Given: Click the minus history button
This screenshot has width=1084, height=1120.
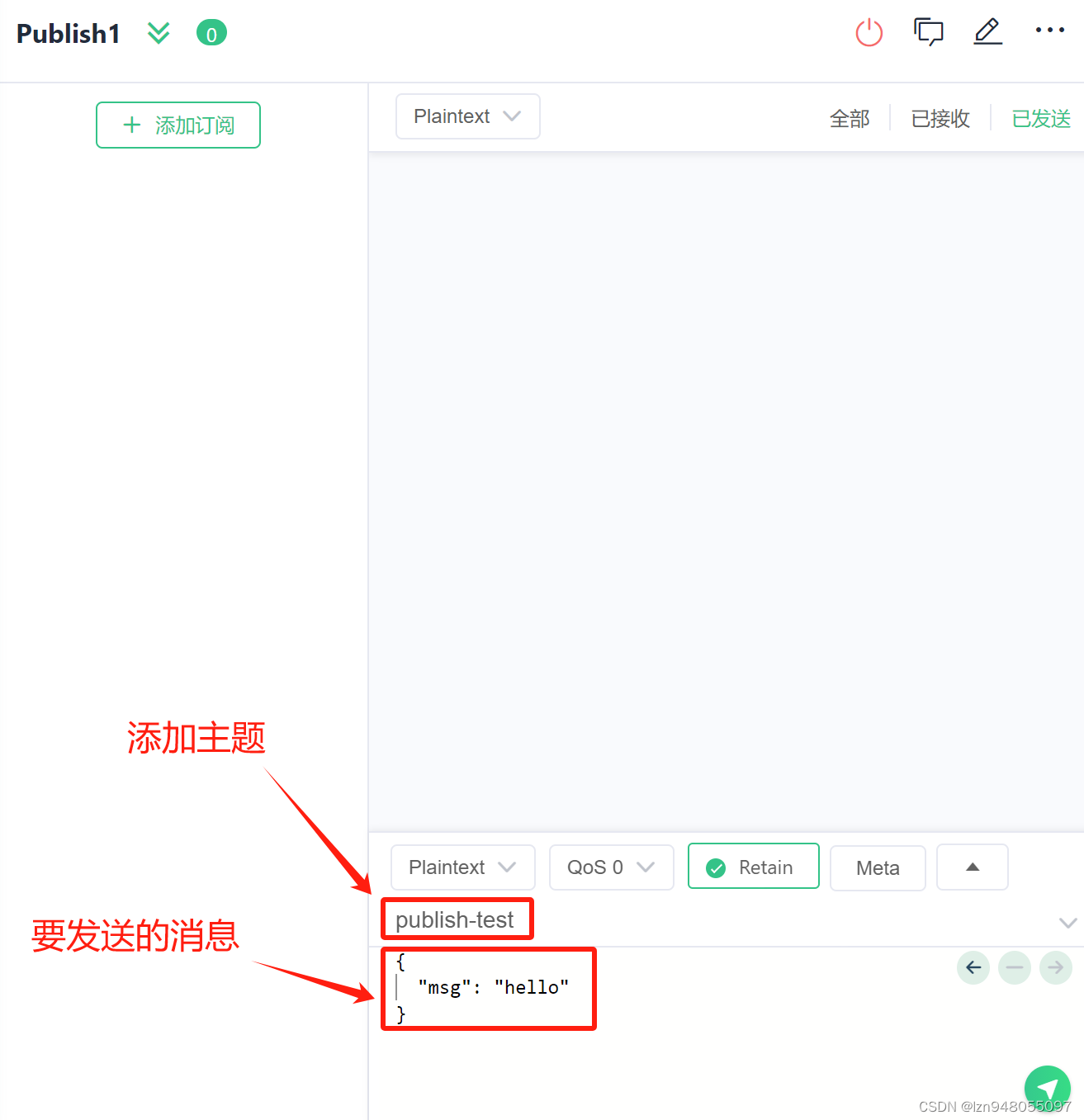Looking at the screenshot, I should (1015, 967).
